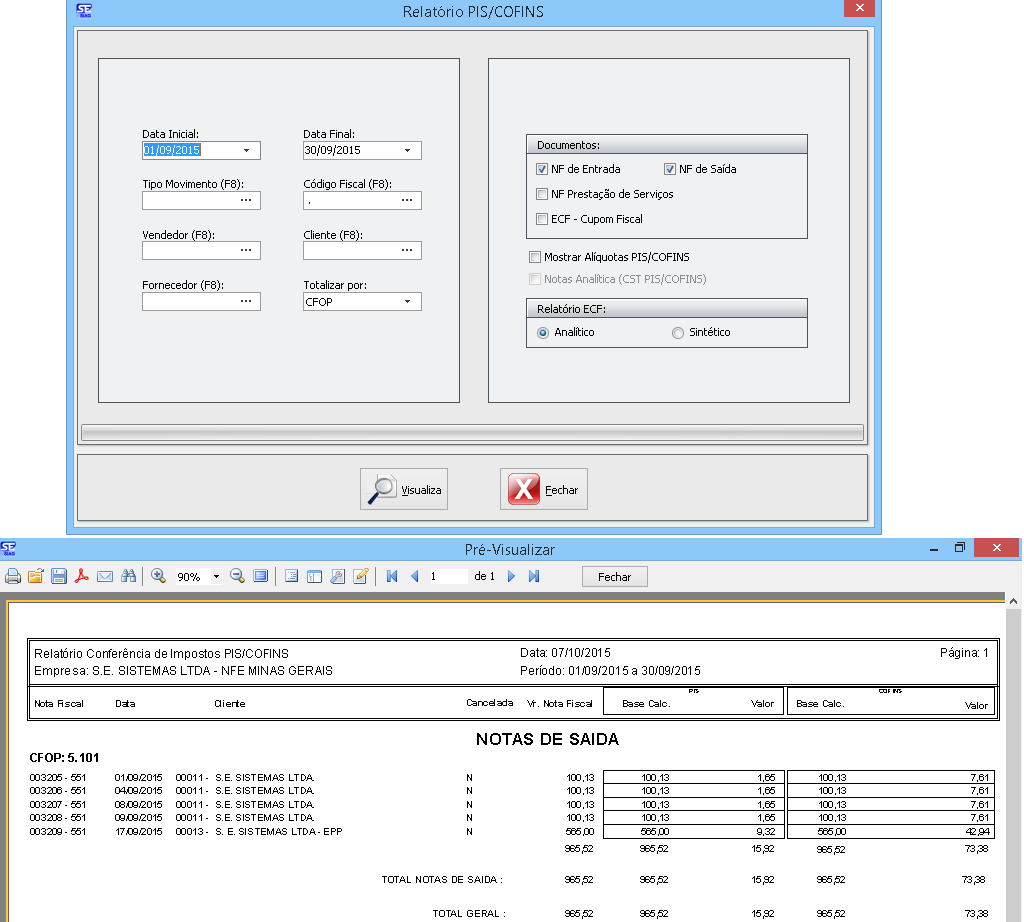Export the report to PDF
Viewport: 1024px width, 922px height.
click(82, 576)
